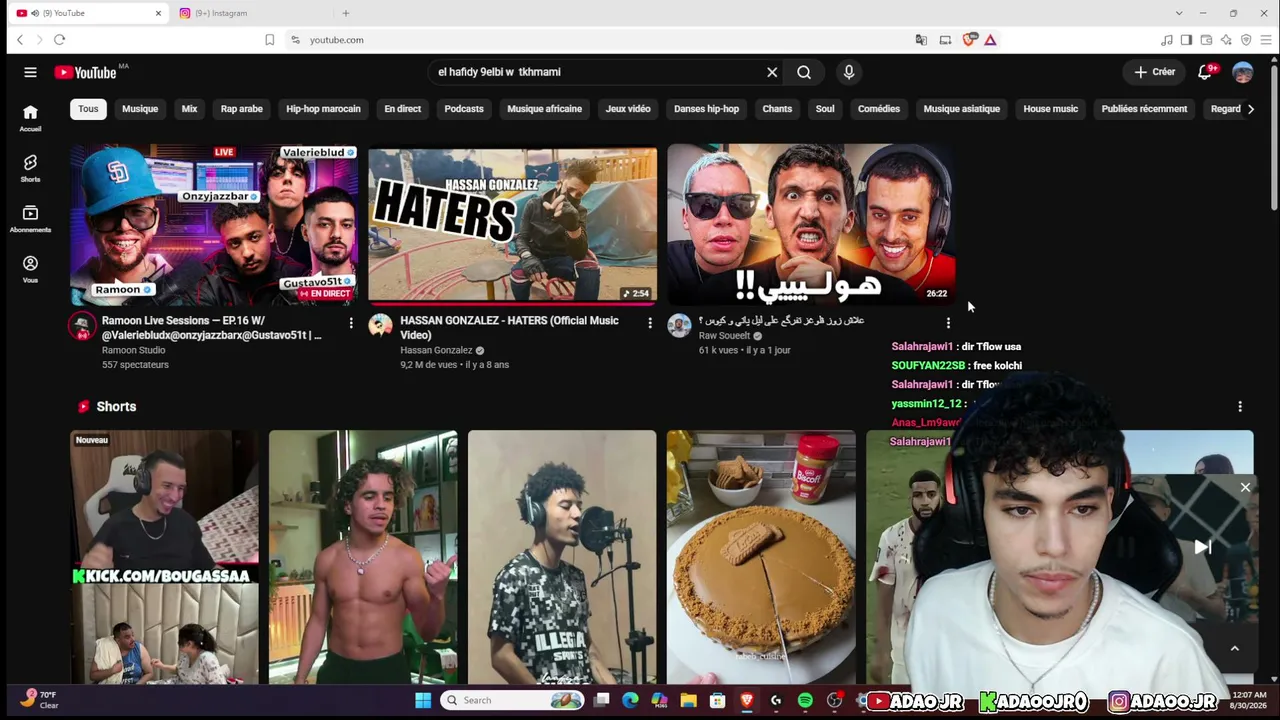This screenshot has width=1280, height=720.
Task: Open the Ramoon Live Sessions video title
Action: pyautogui.click(x=212, y=328)
